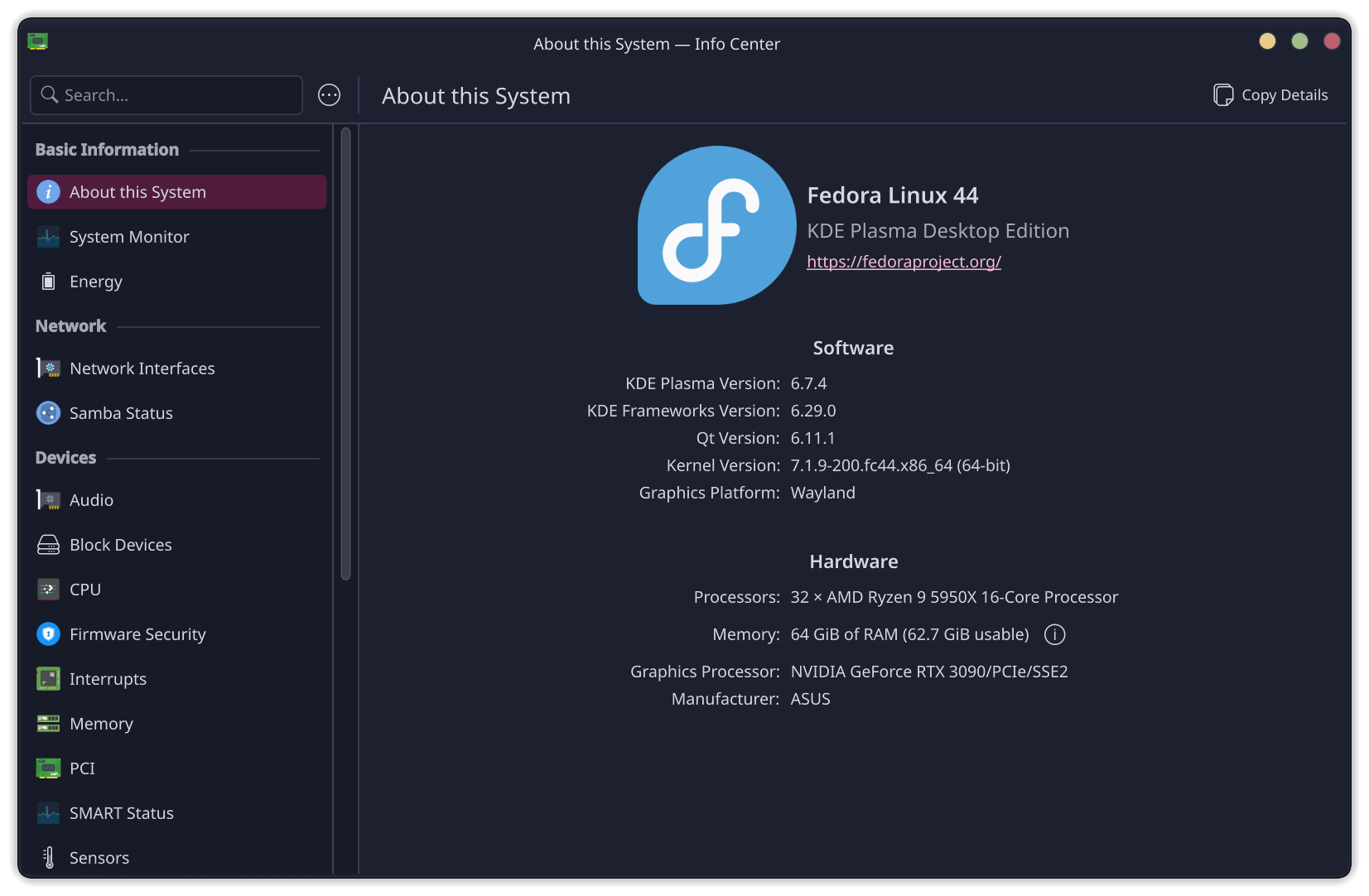
Task: Click the SMART Status graph icon
Action: (x=48, y=813)
